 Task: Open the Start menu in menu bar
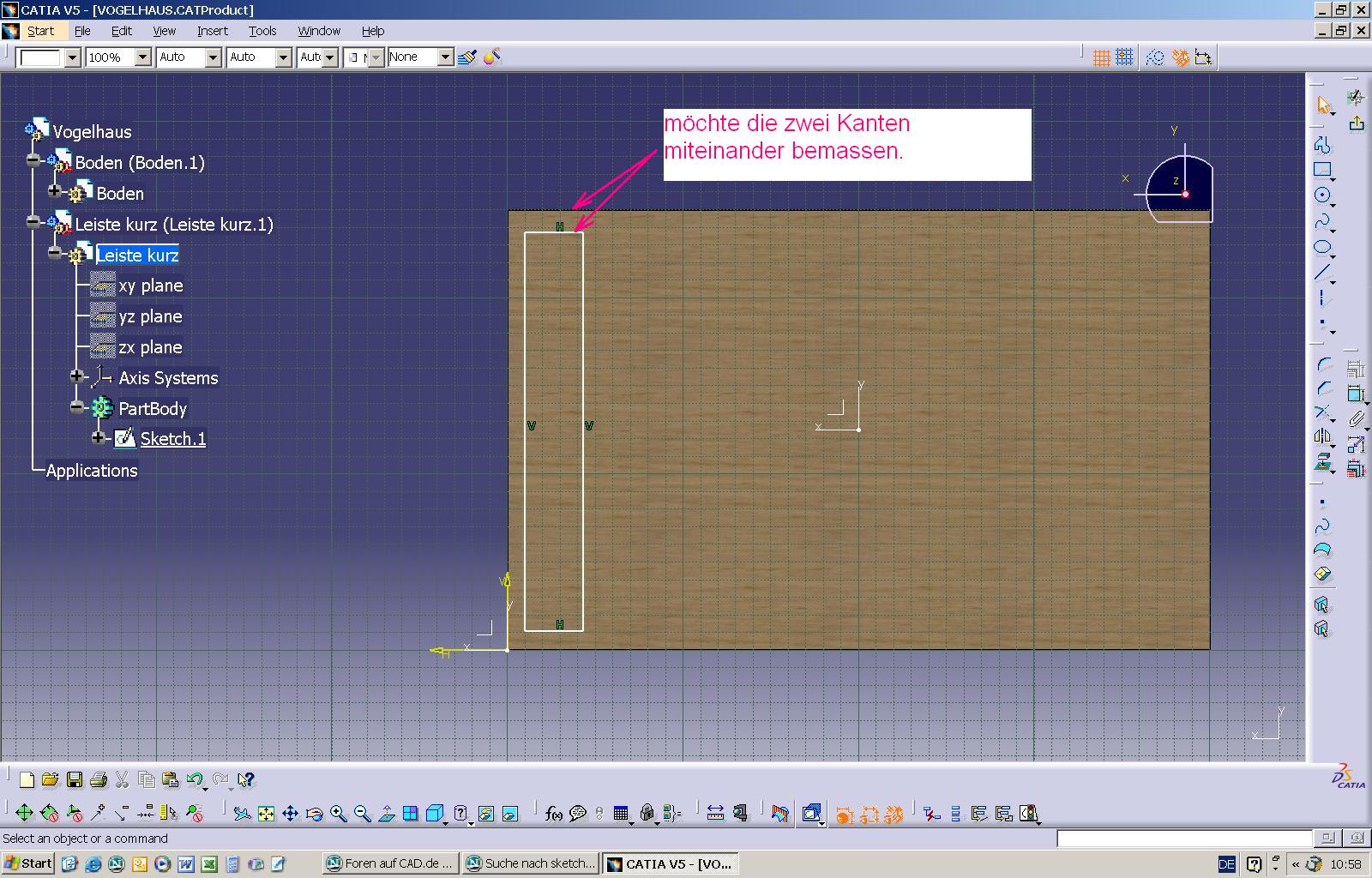[x=40, y=31]
